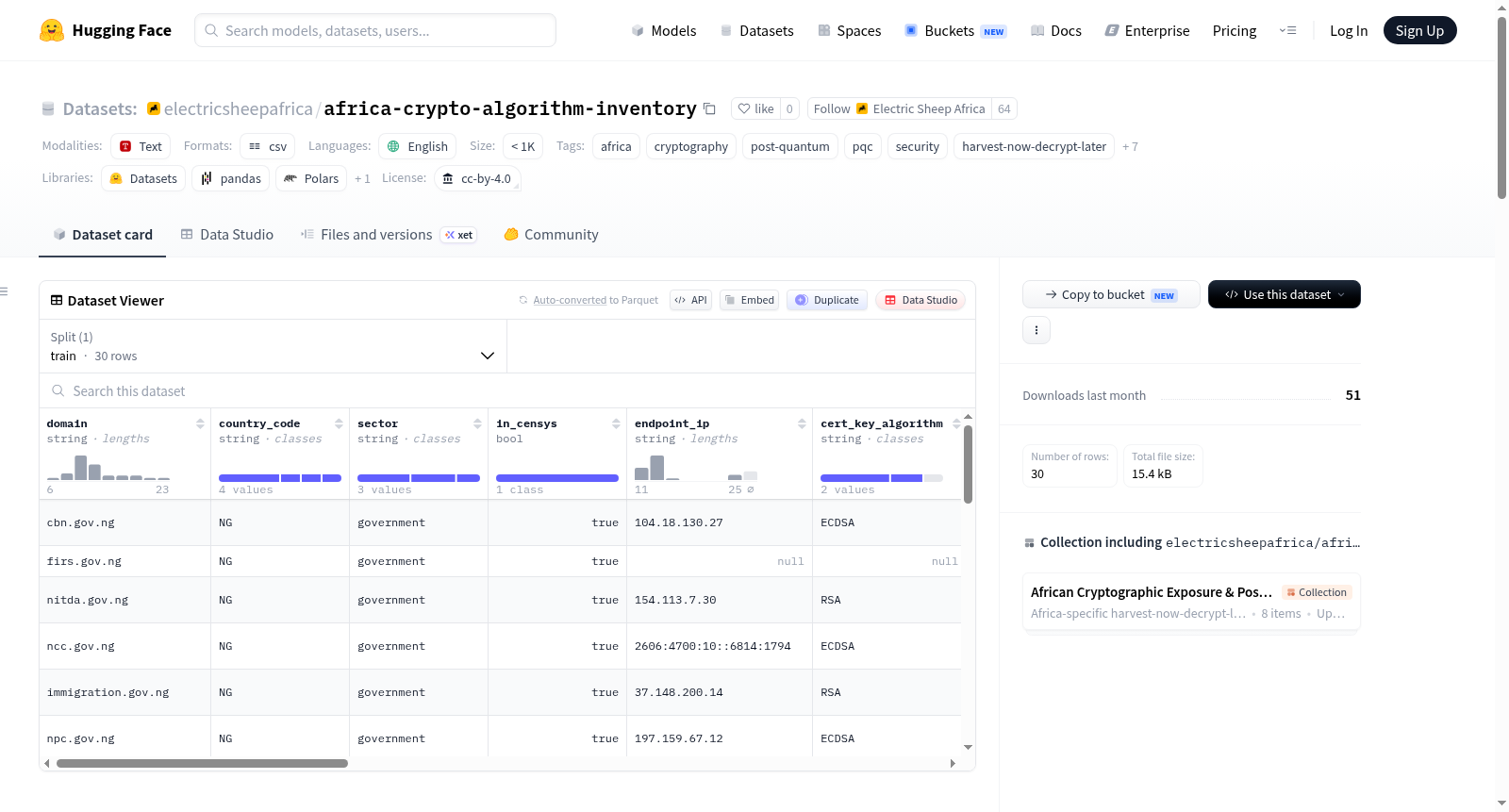Expand the +7 more tags
1509x812 pixels.
click(x=1130, y=147)
